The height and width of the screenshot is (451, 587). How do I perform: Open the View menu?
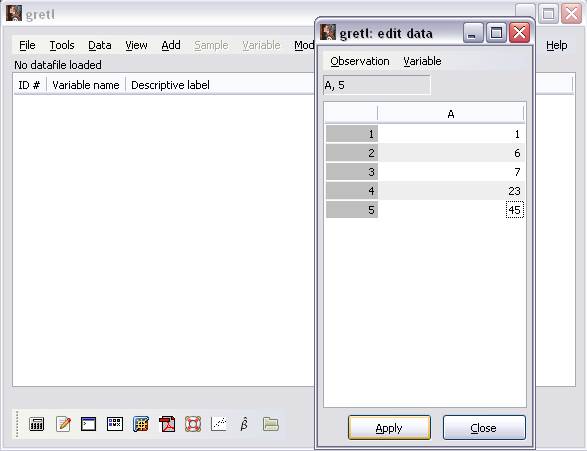point(136,45)
